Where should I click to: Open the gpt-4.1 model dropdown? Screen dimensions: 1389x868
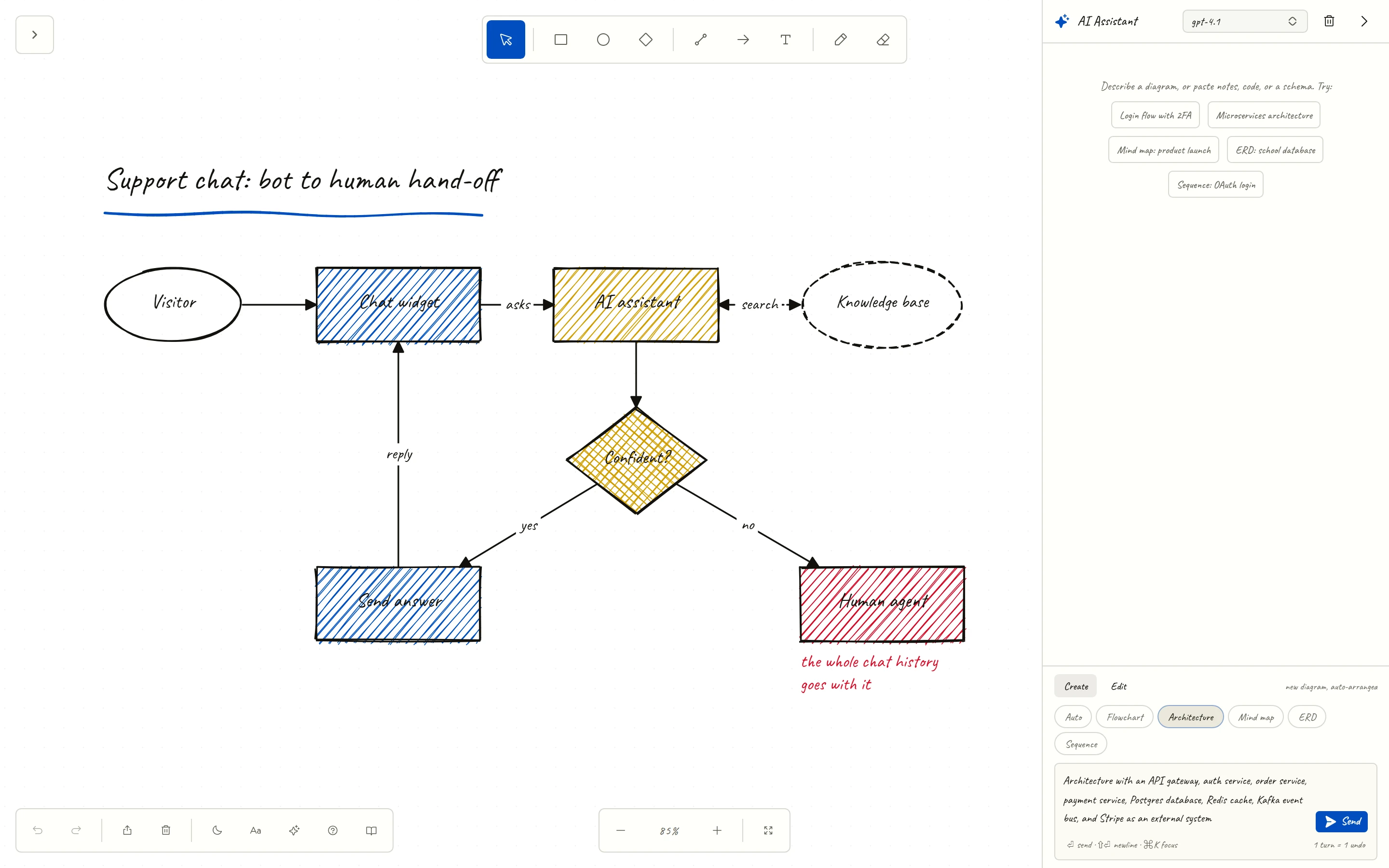[1244, 21]
